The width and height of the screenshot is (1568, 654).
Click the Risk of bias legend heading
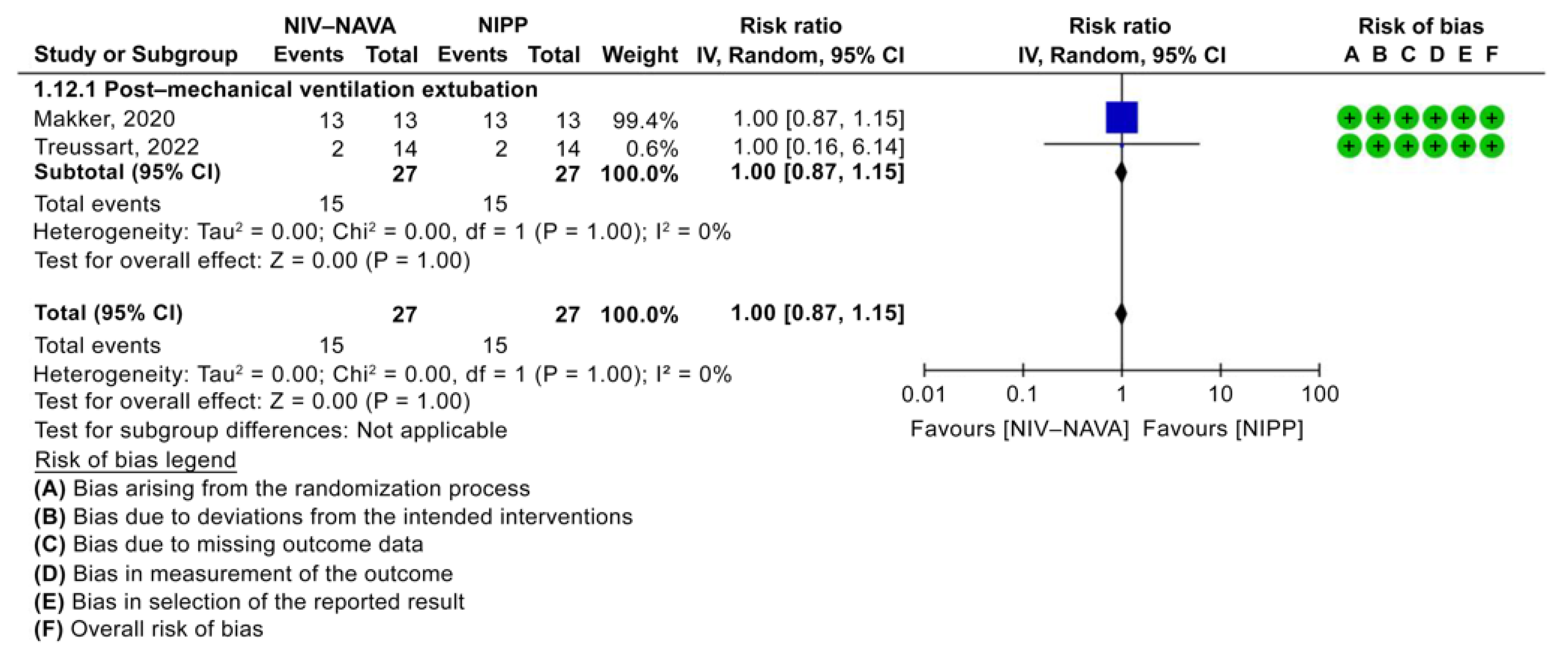(135, 460)
